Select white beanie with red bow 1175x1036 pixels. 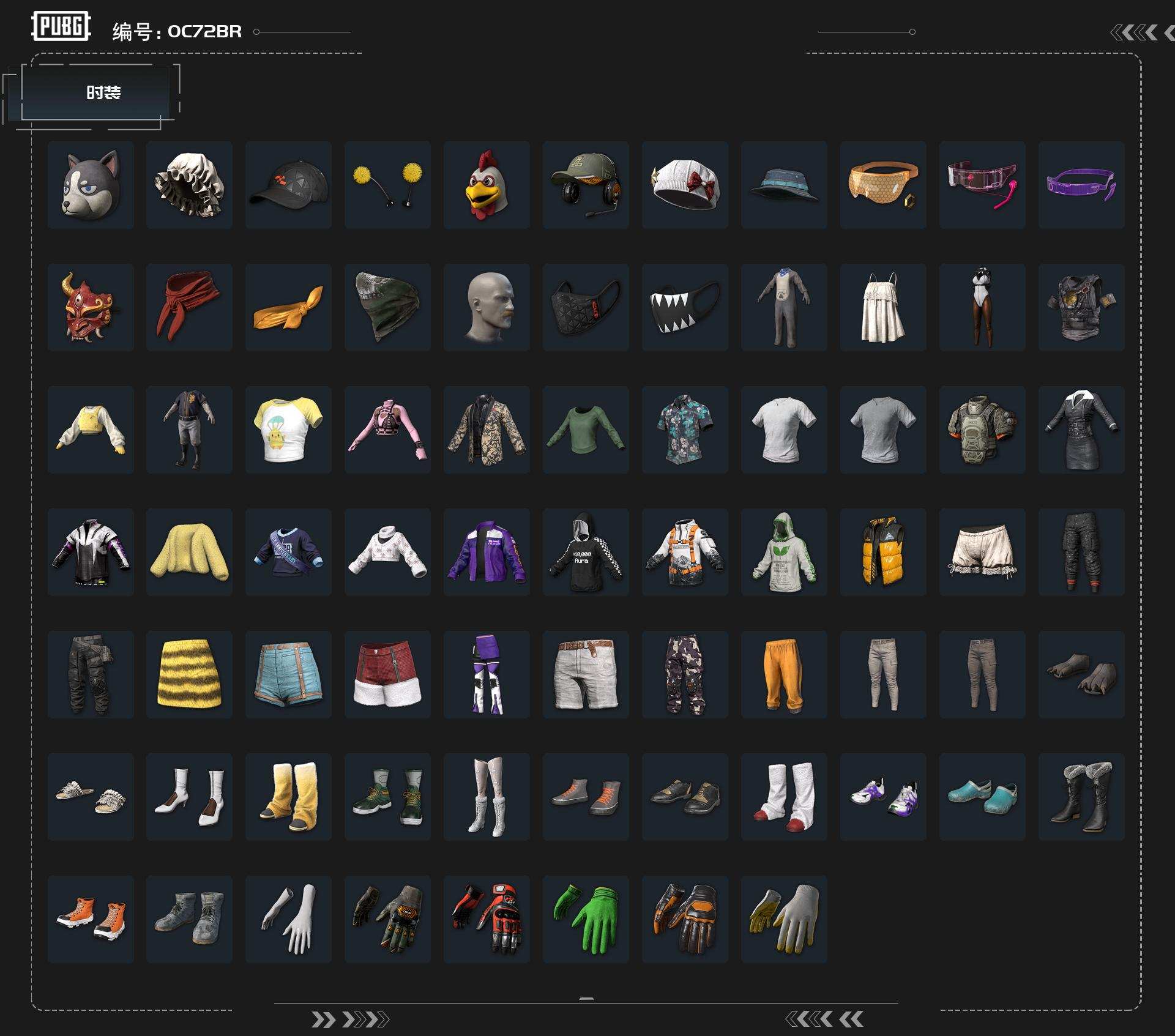[x=685, y=185]
